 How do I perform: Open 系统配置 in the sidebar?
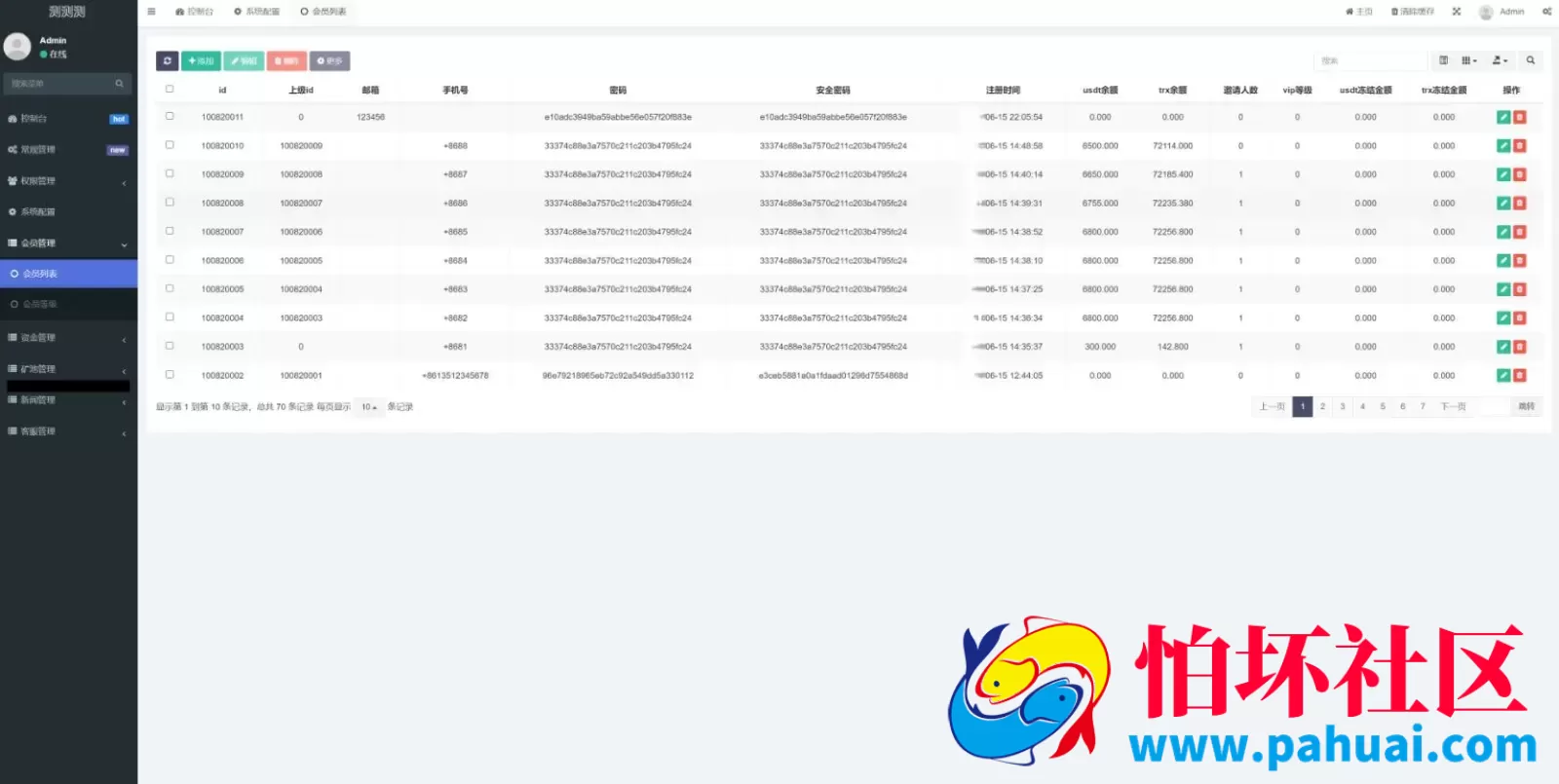click(x=68, y=212)
